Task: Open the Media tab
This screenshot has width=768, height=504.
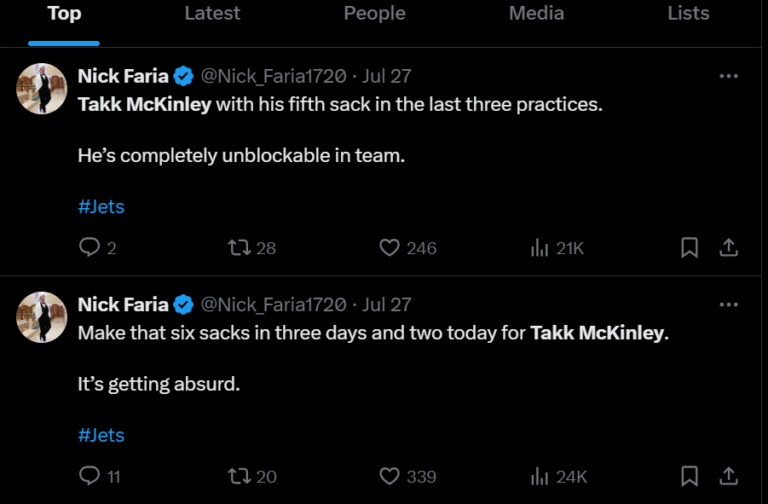Action: click(x=536, y=14)
